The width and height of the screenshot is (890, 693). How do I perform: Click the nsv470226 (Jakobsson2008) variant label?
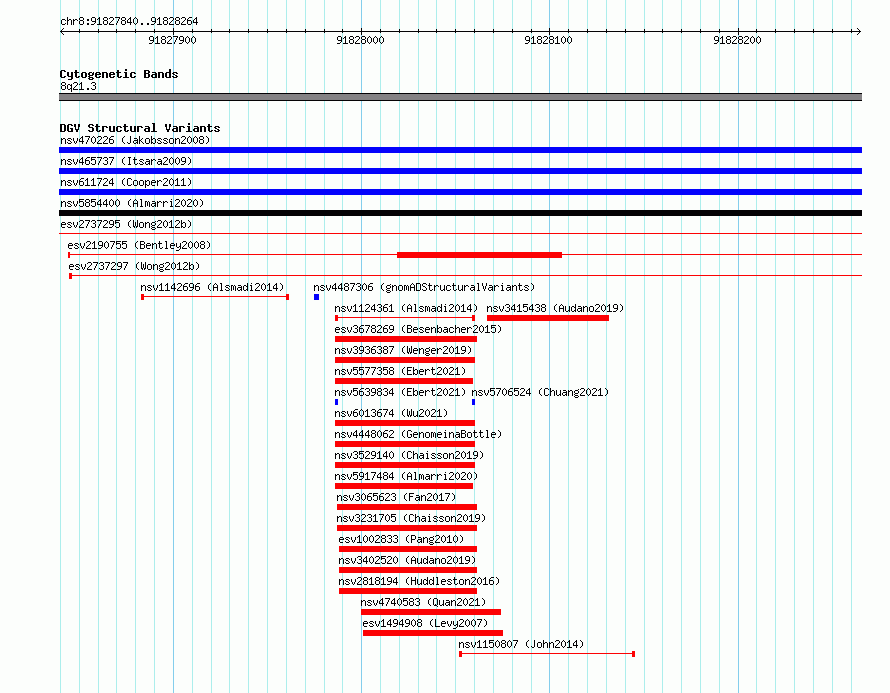pos(135,140)
